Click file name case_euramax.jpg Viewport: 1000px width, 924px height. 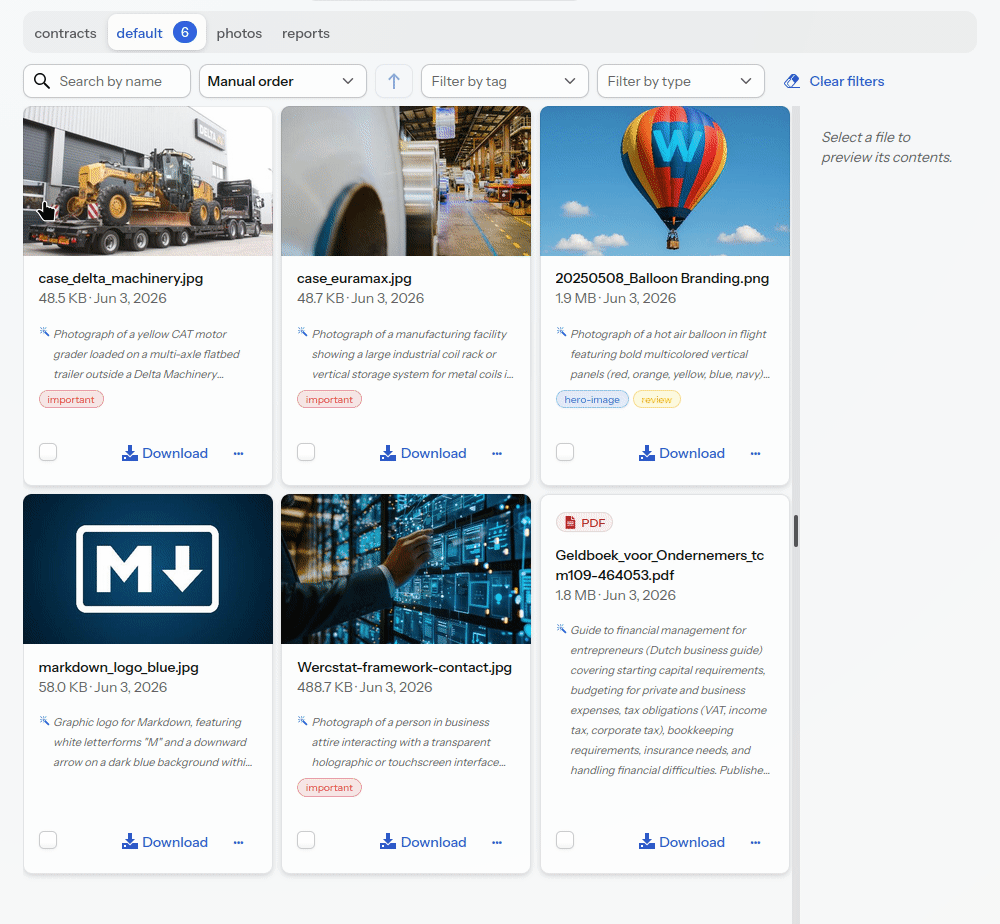pos(354,278)
